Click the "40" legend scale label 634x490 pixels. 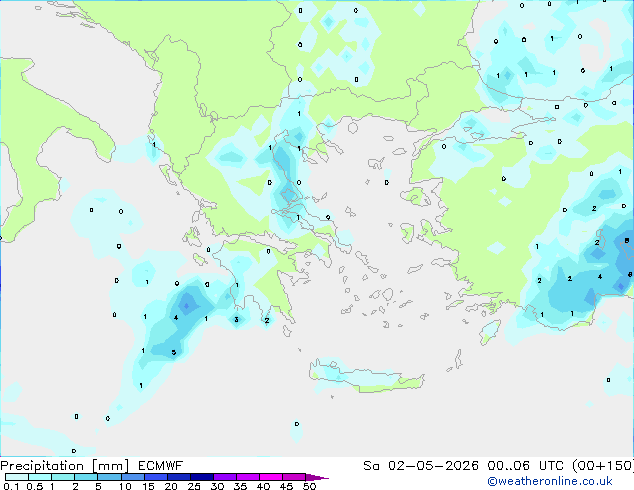click(x=263, y=486)
